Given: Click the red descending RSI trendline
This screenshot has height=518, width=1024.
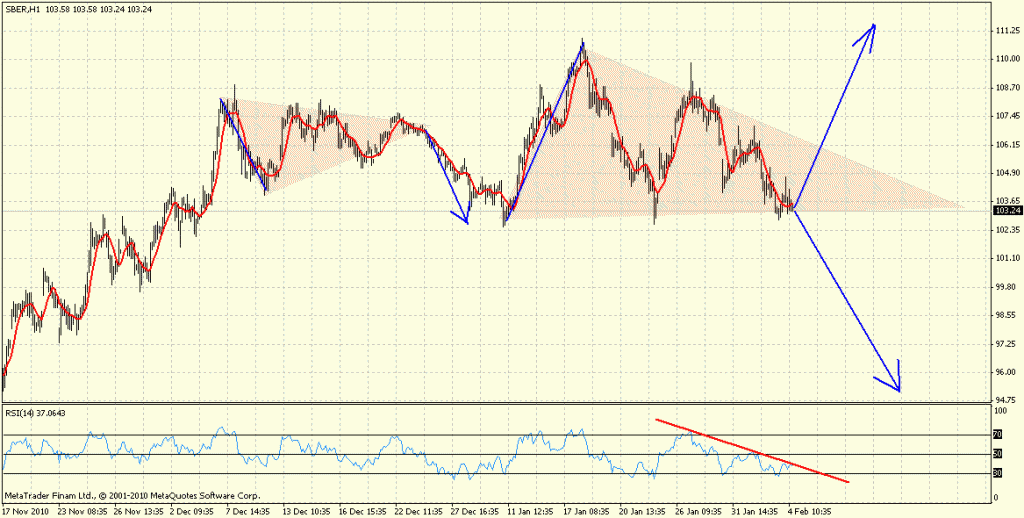Looking at the screenshot, I should (750, 450).
